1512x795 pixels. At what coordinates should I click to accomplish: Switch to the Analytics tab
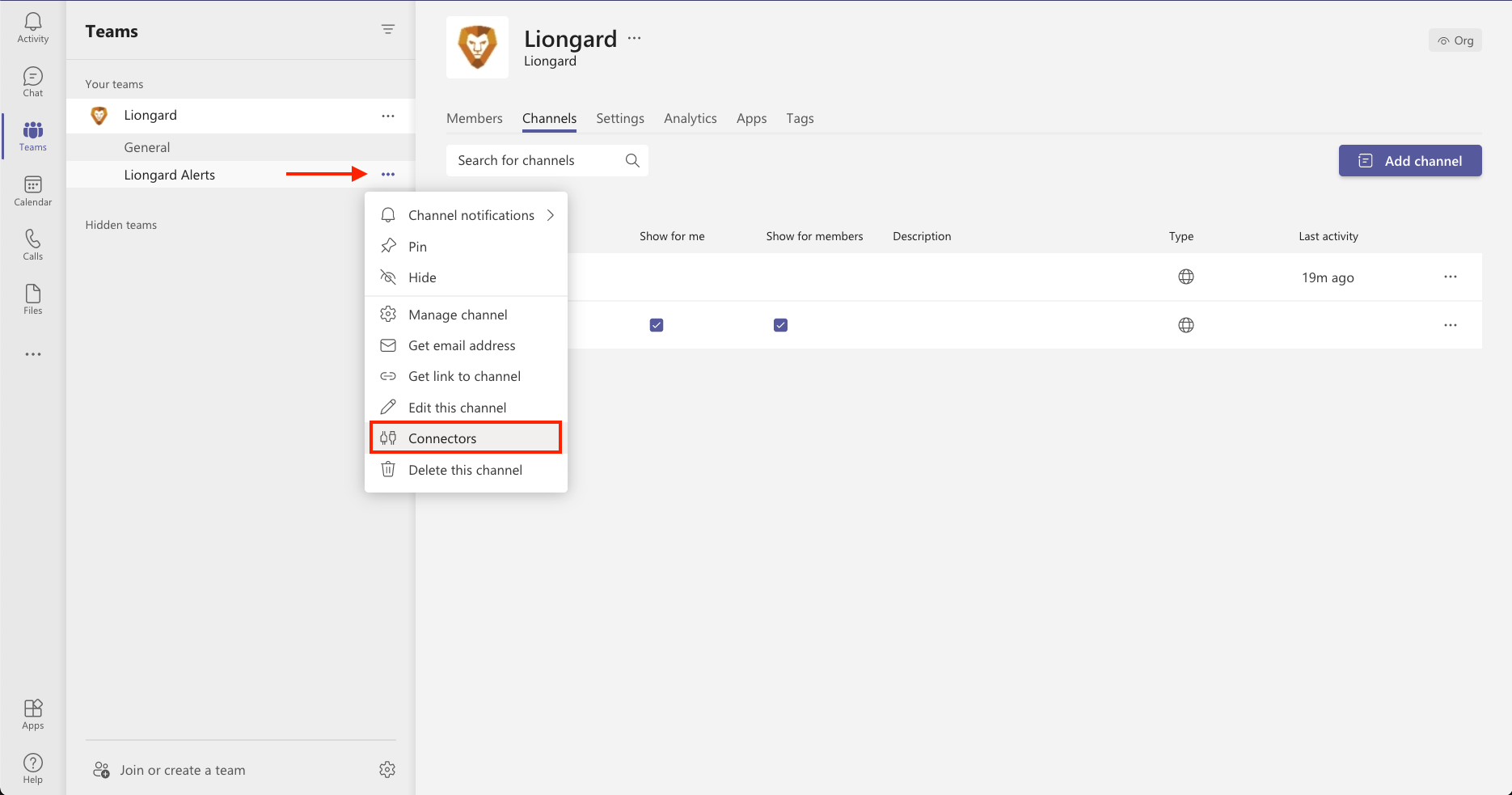pyautogui.click(x=691, y=118)
